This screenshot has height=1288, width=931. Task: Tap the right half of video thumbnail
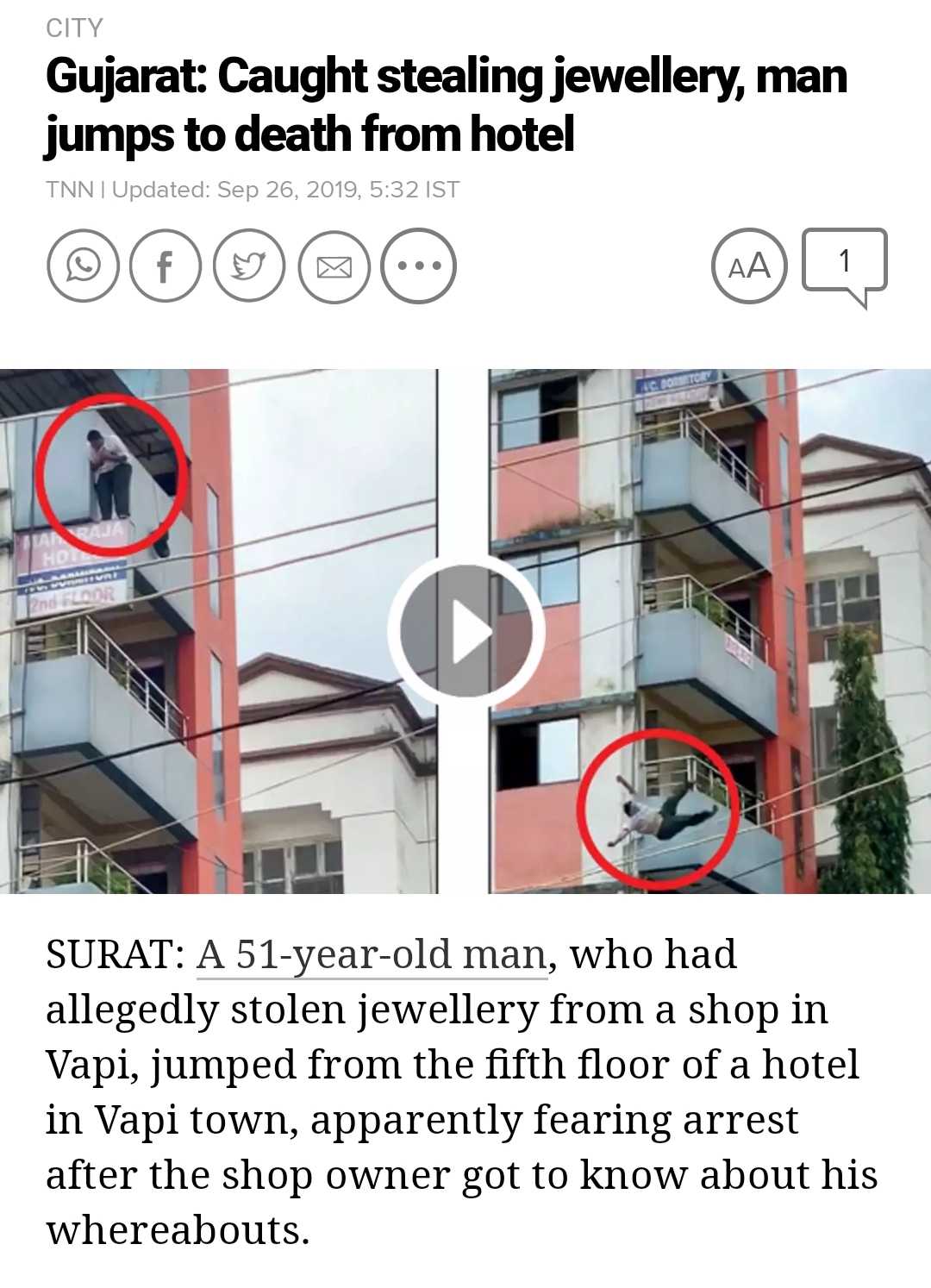coord(709,632)
